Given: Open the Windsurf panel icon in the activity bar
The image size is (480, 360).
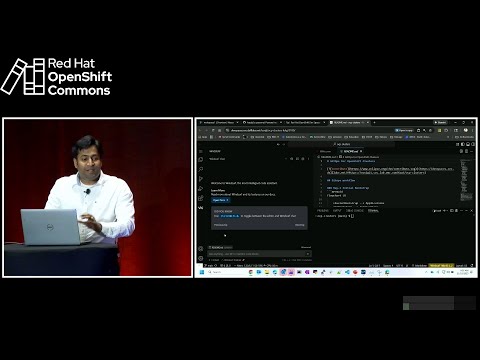Looking at the screenshot, I should (201, 208).
